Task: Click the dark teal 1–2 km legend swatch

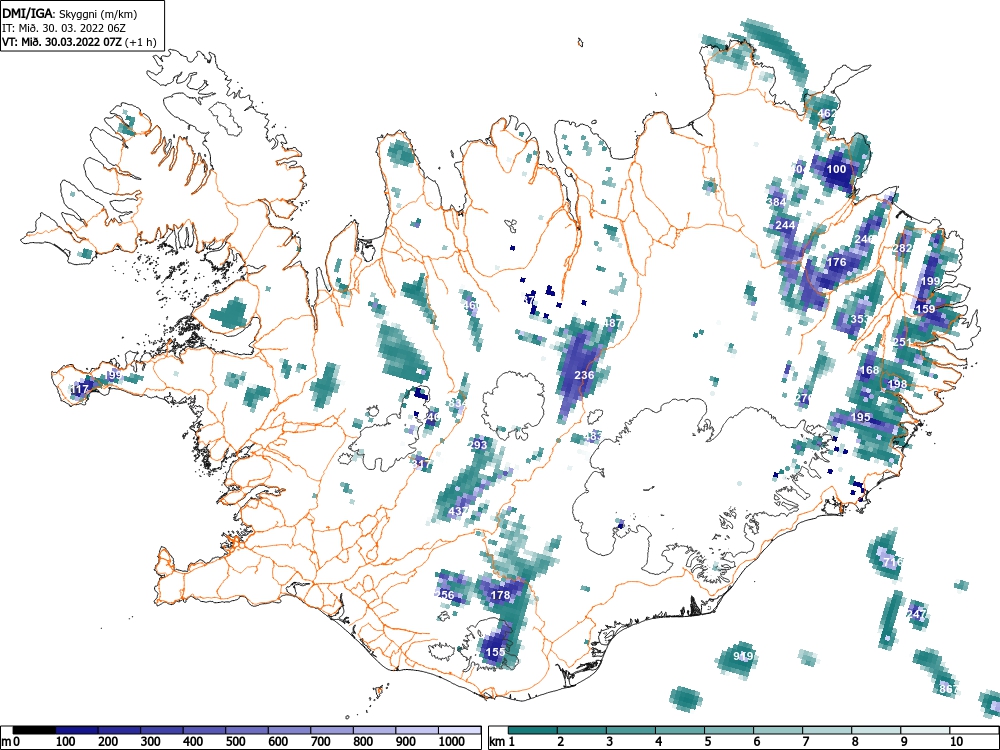Action: pyautogui.click(x=533, y=730)
